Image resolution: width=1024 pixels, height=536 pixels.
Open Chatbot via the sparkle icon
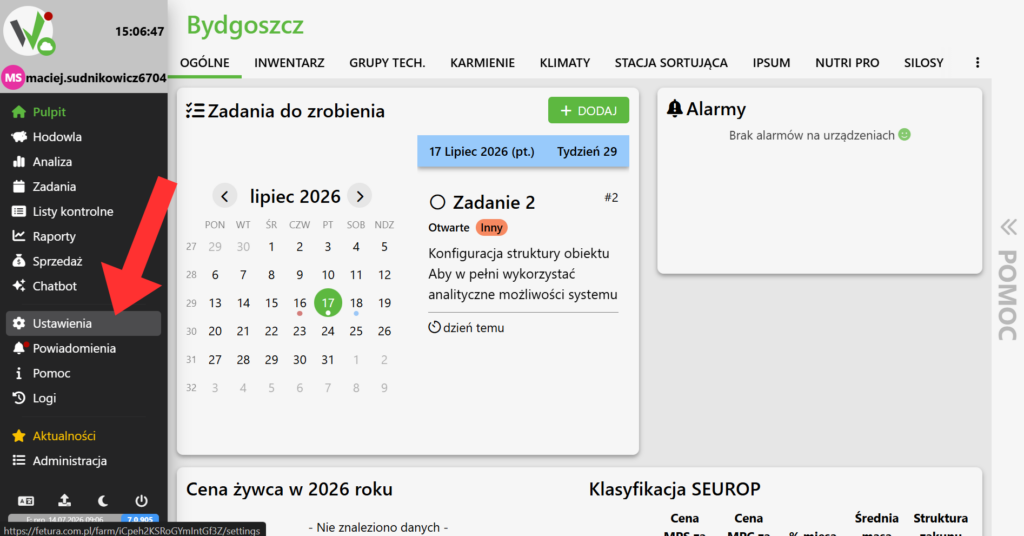click(x=19, y=286)
